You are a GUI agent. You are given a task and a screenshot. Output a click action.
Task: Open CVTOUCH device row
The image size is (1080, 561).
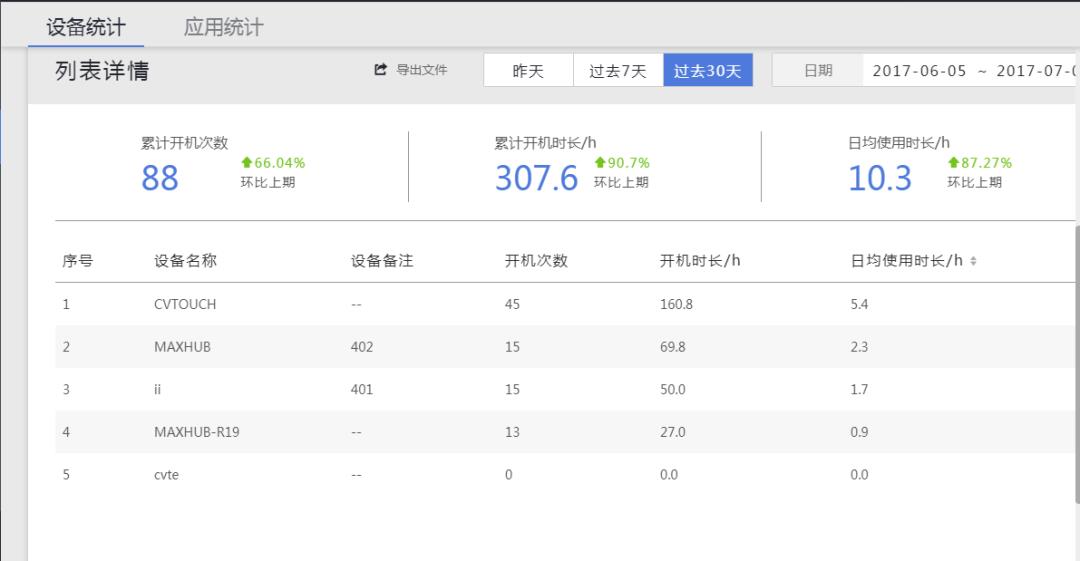(x=185, y=304)
